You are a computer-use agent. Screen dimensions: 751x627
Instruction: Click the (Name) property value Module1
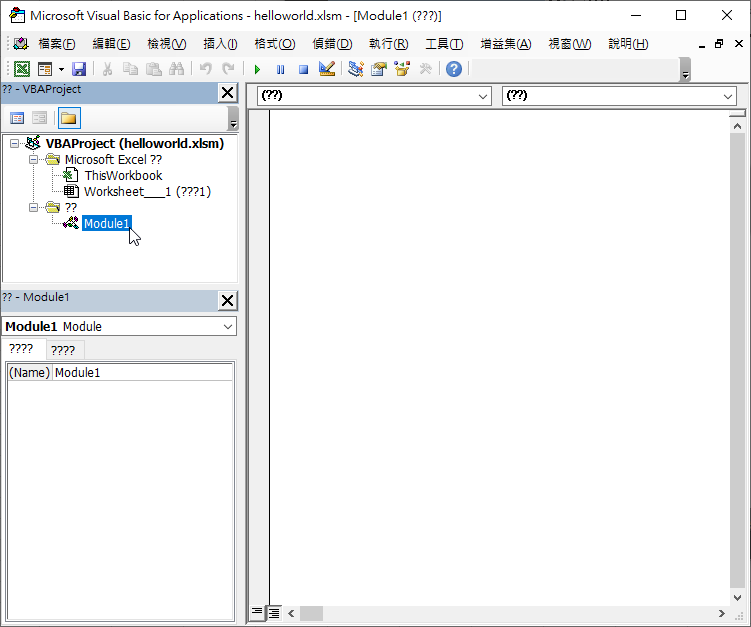click(x=140, y=373)
